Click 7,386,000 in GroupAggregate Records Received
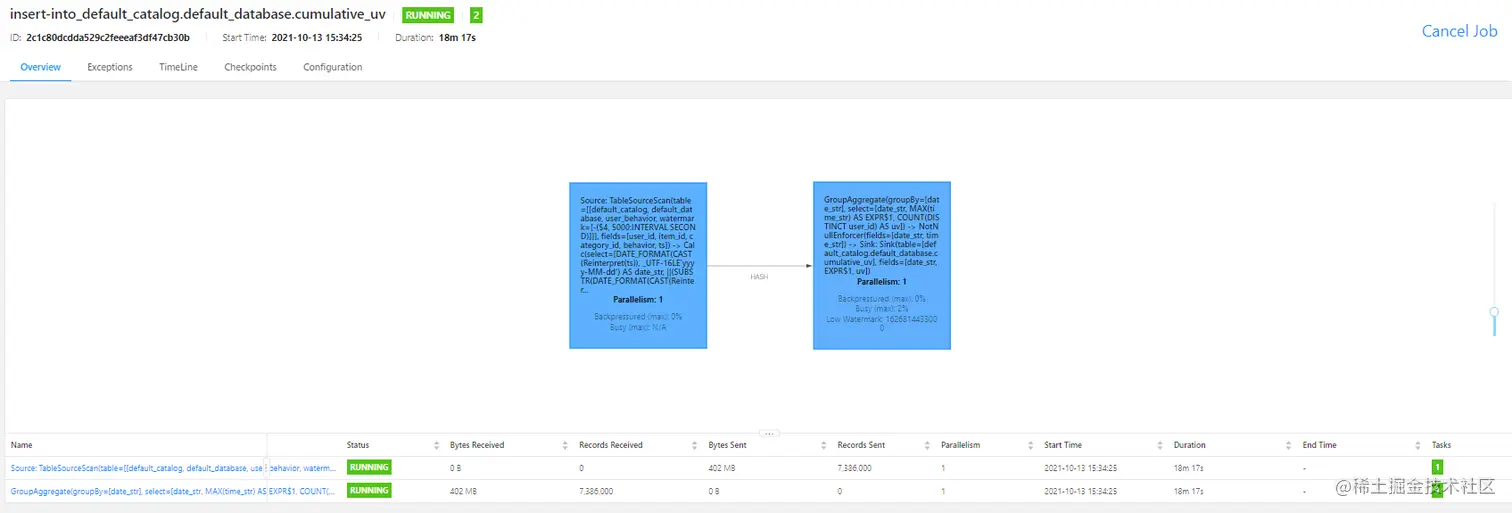1512x513 pixels. coord(598,491)
